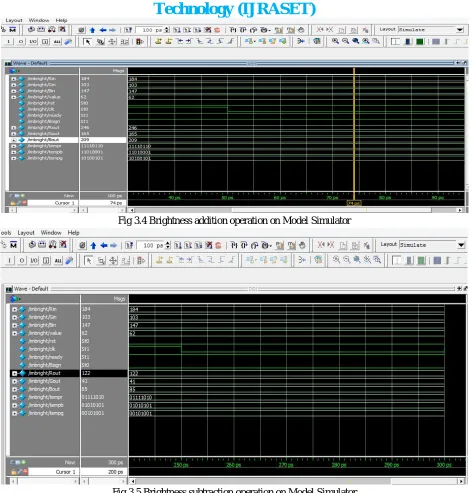Click the blue left arrow in Fig 3.4 toolbar
Screen dimensions: 473x493
(x=103, y=30)
